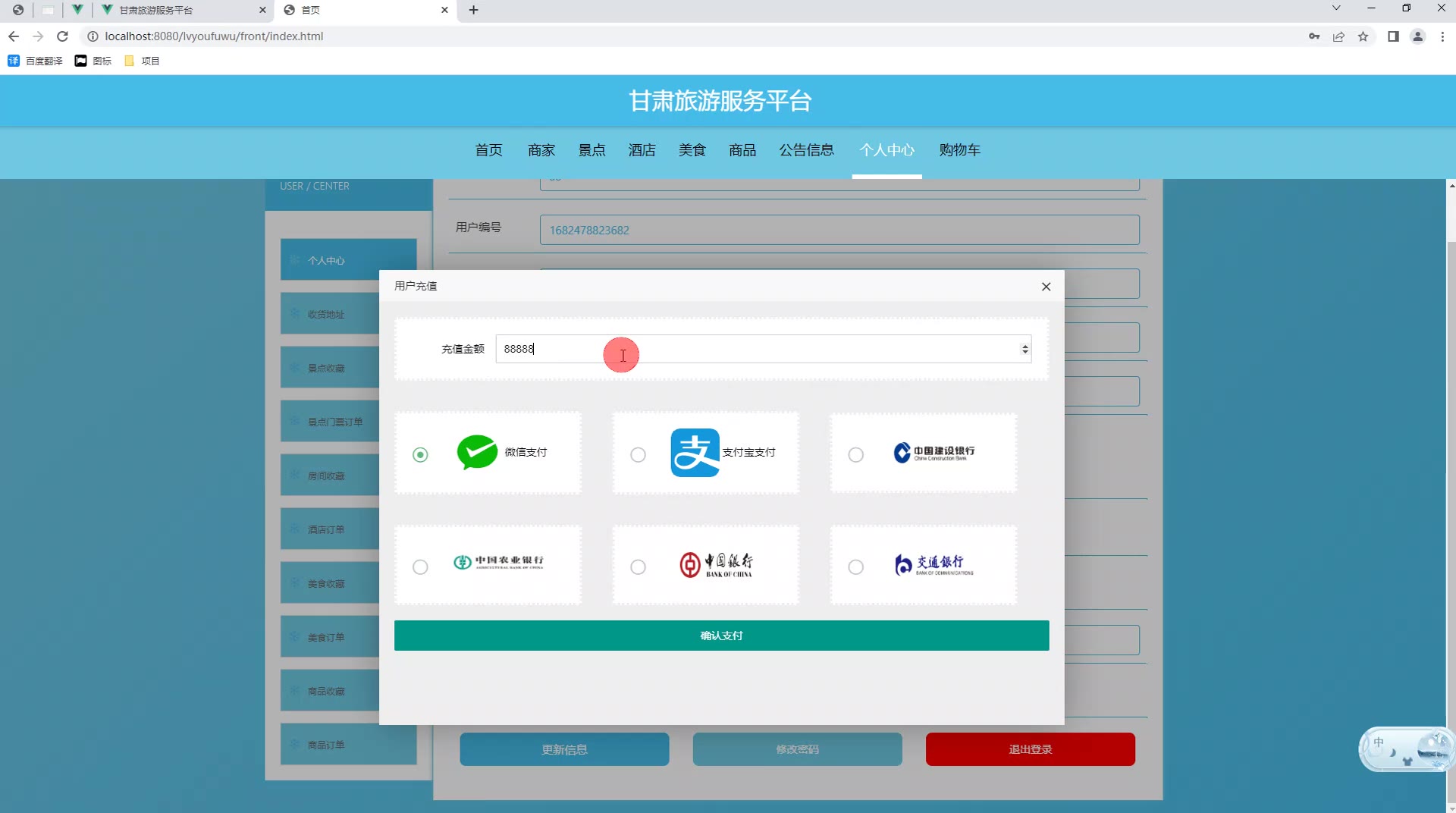The width and height of the screenshot is (1456, 813).
Task: Close the 甘肃旅游服务平台 browser tab
Action: (x=262, y=10)
